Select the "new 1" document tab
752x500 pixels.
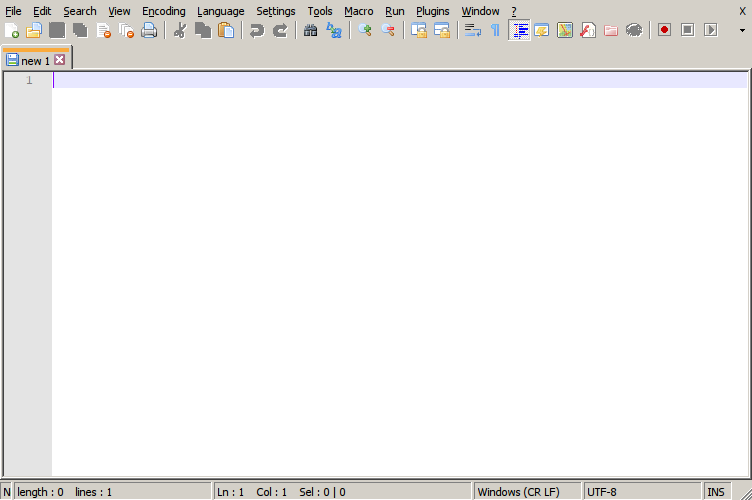pyautogui.click(x=35, y=60)
